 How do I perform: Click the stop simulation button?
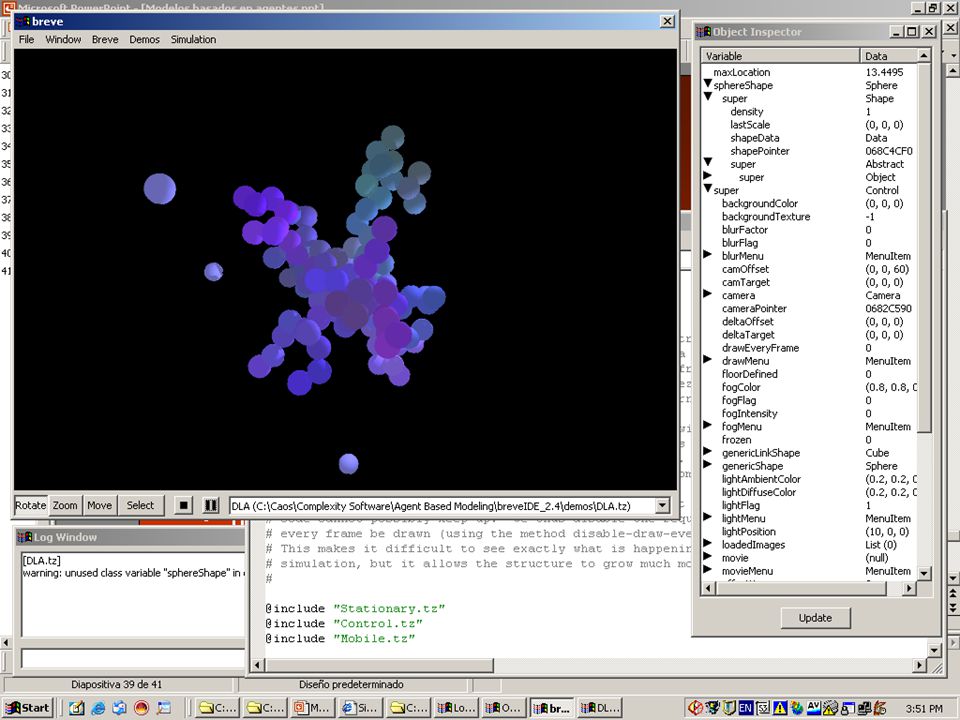[x=182, y=506]
